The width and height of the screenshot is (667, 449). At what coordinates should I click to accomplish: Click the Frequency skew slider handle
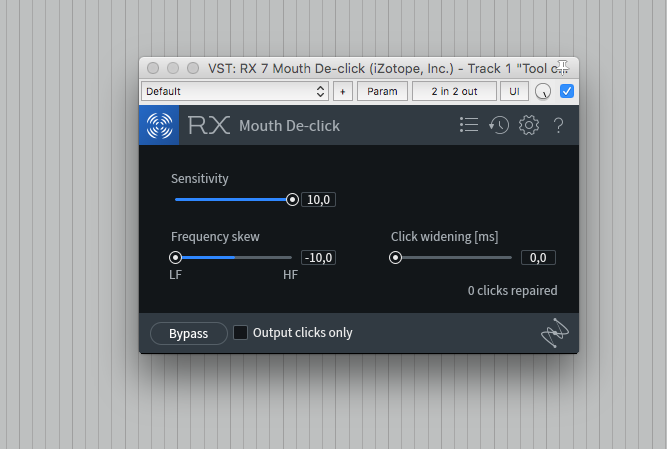click(x=175, y=257)
